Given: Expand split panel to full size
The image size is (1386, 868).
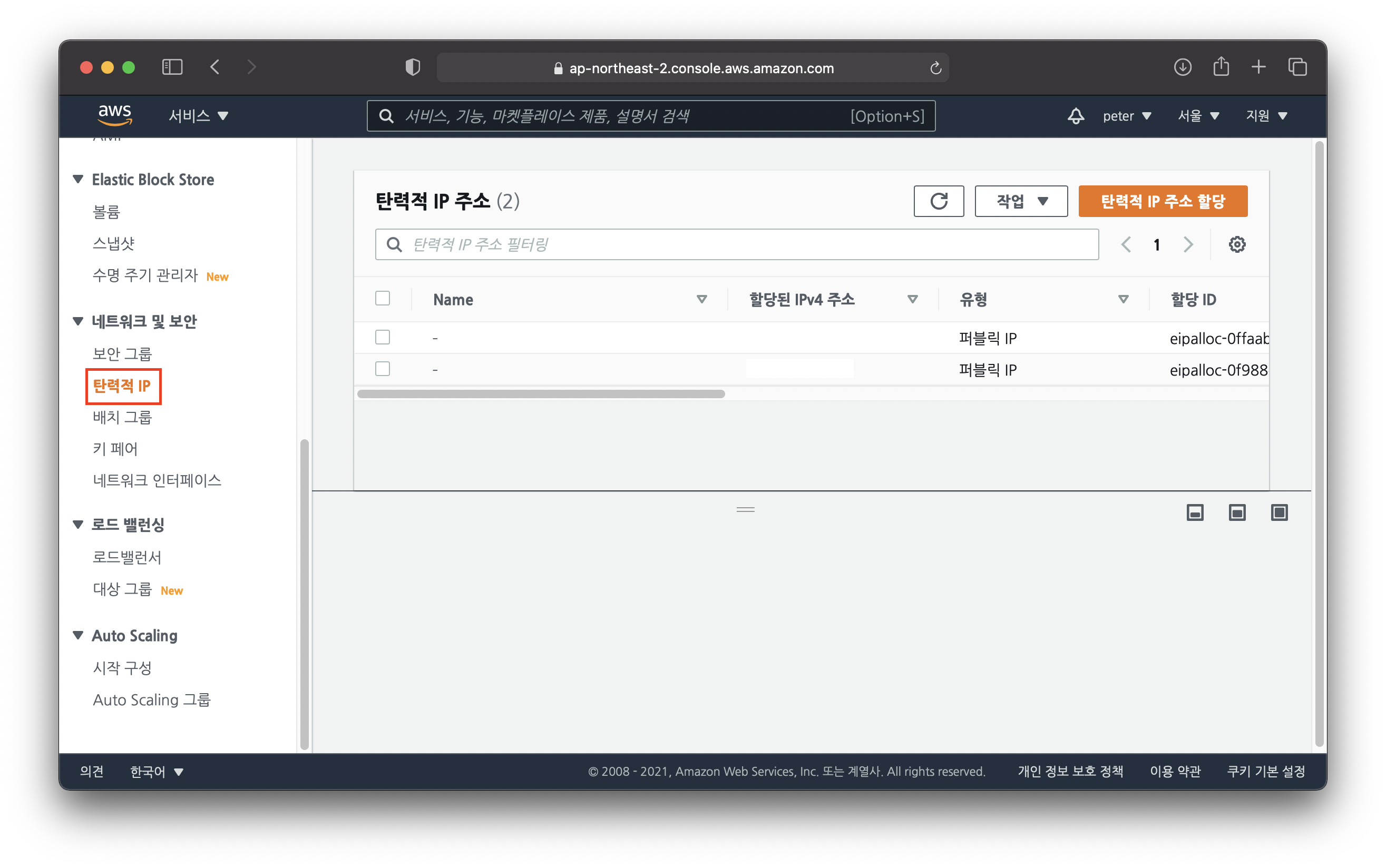Looking at the screenshot, I should click(1278, 512).
